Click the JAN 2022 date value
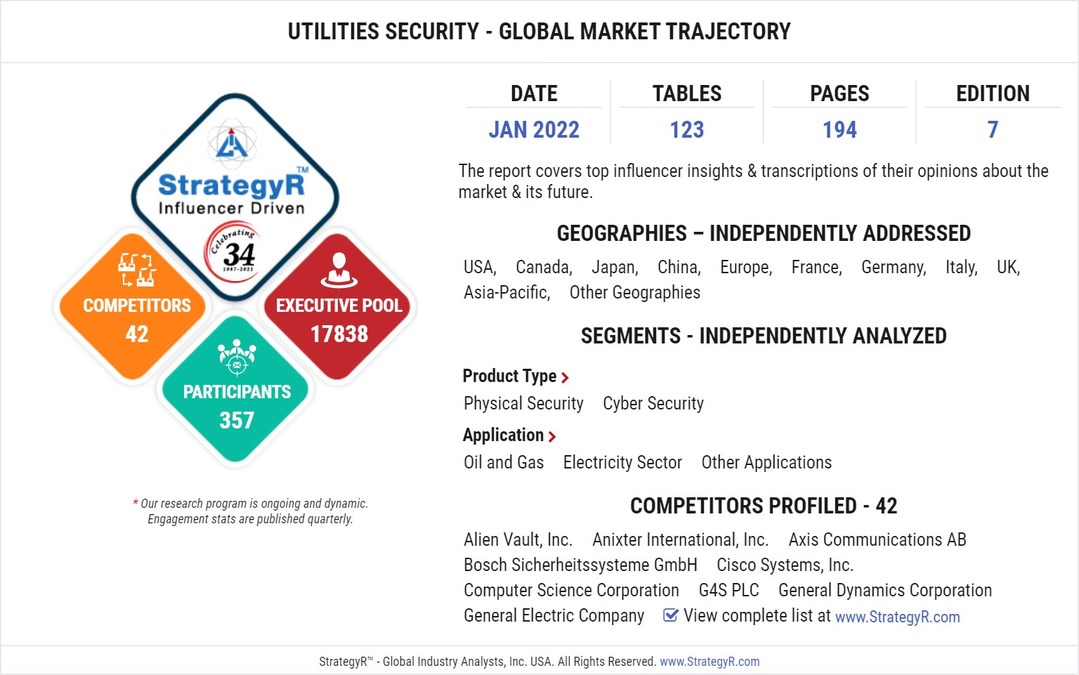The height and width of the screenshot is (675, 1079). pos(534,129)
